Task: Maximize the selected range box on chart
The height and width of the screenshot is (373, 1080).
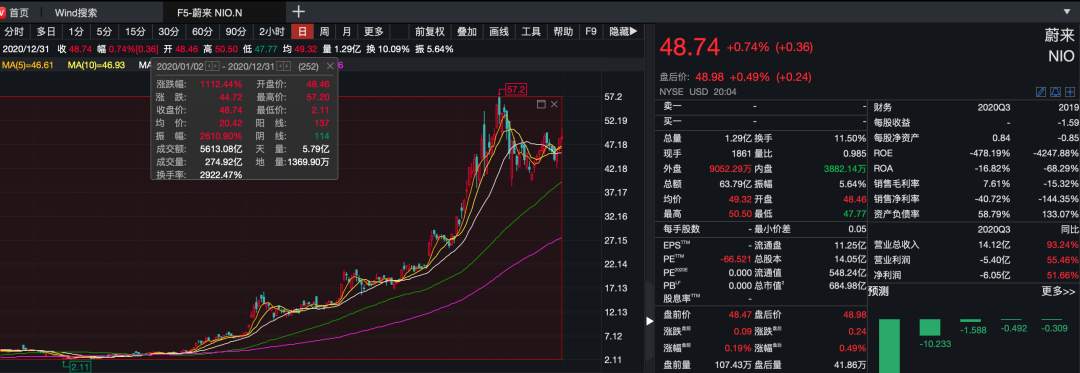Action: [541, 105]
